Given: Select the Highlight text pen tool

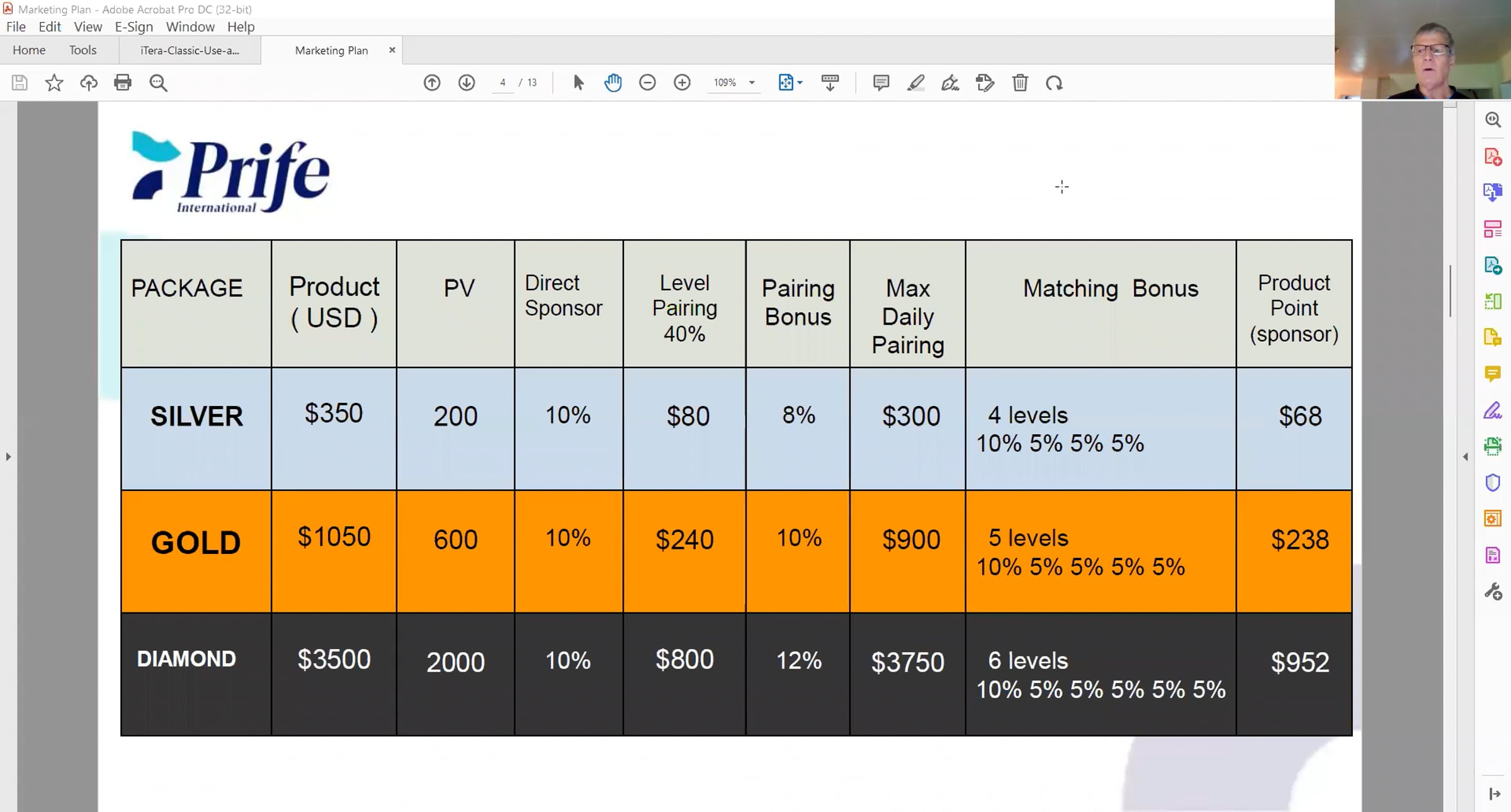Looking at the screenshot, I should [x=915, y=82].
